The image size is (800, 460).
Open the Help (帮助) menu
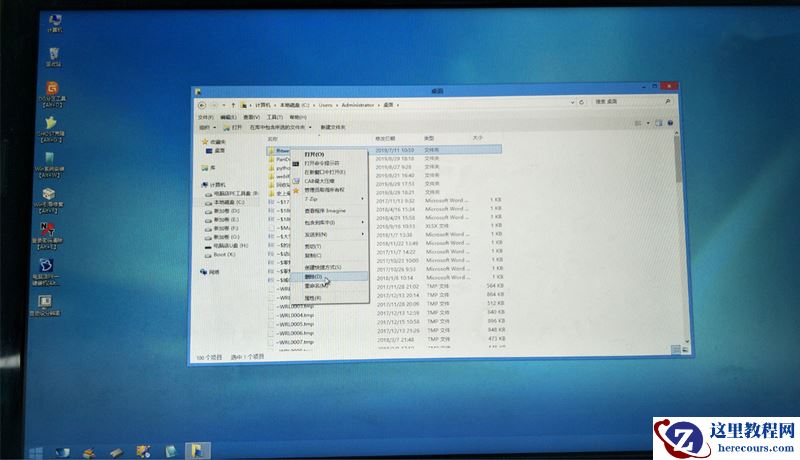[x=298, y=117]
